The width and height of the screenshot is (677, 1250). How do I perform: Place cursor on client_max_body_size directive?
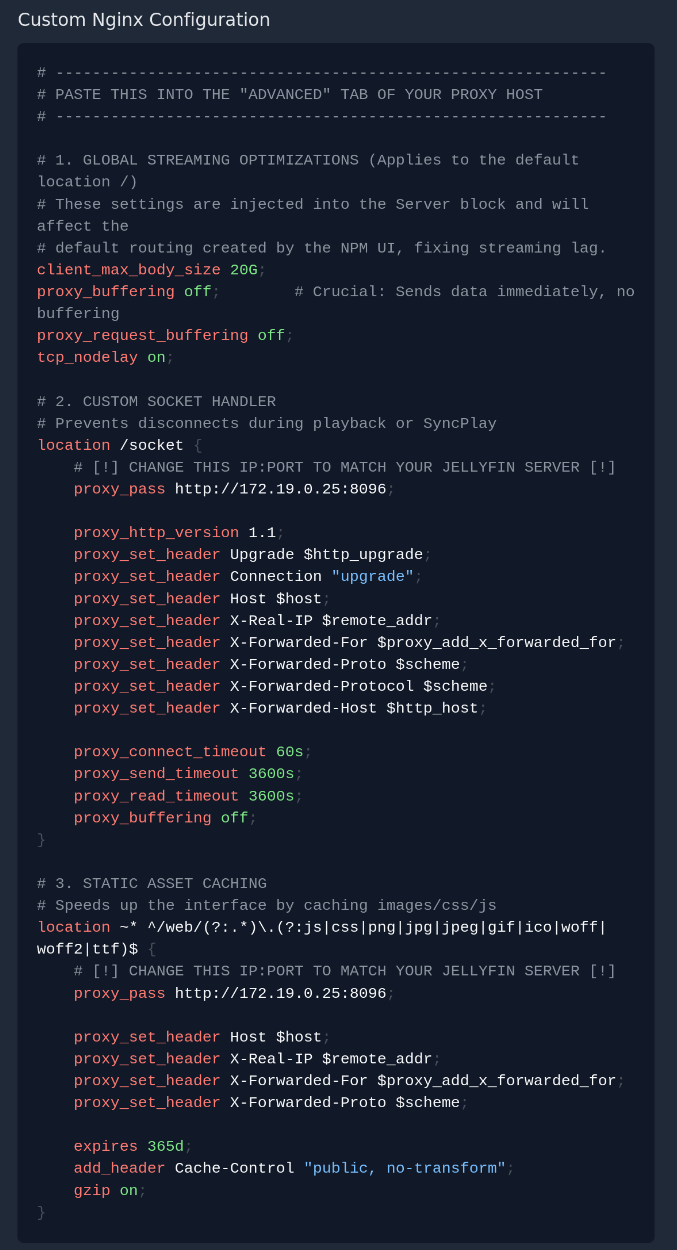tap(128, 270)
